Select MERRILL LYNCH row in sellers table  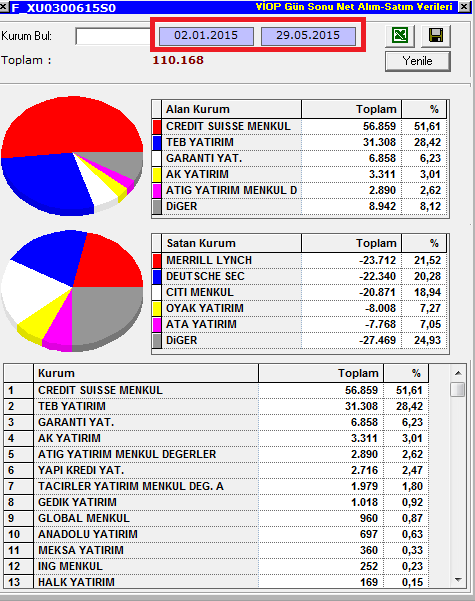coord(300,260)
